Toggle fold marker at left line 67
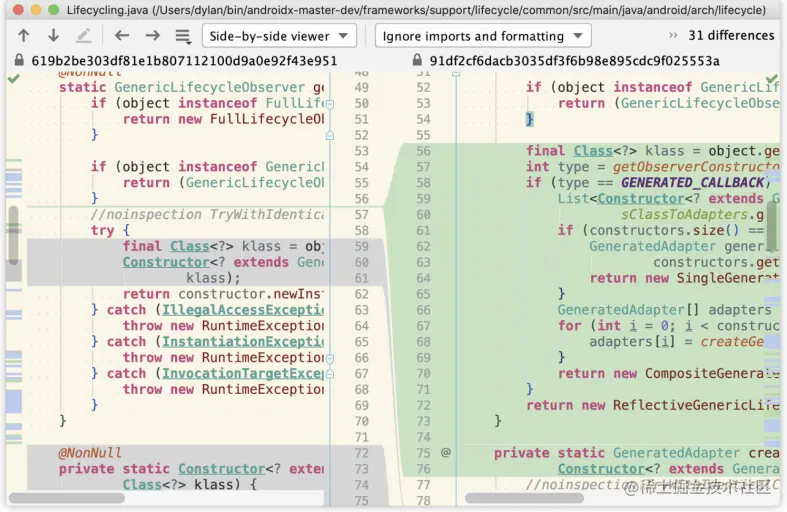 click(330, 374)
